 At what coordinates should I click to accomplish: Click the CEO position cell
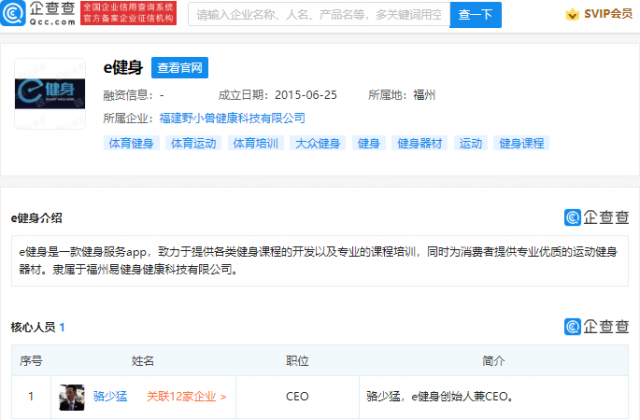tap(297, 396)
